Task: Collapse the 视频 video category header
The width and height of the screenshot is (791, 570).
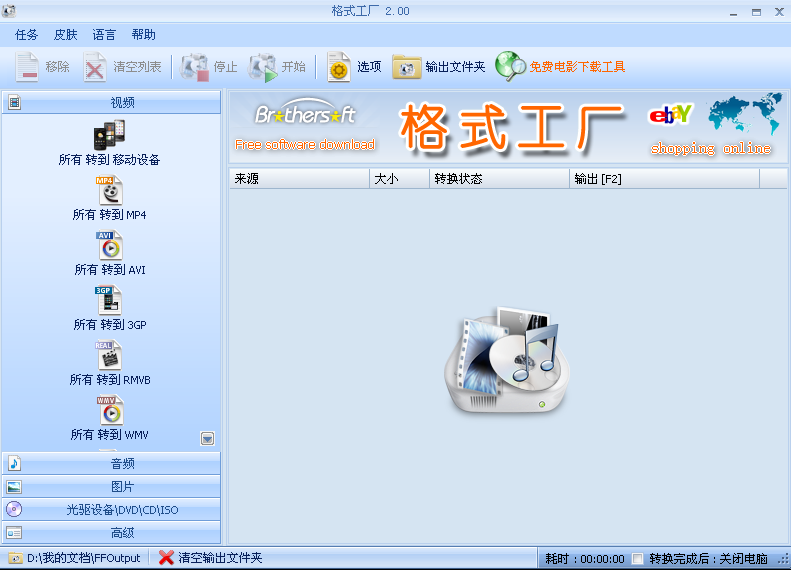Action: (111, 102)
